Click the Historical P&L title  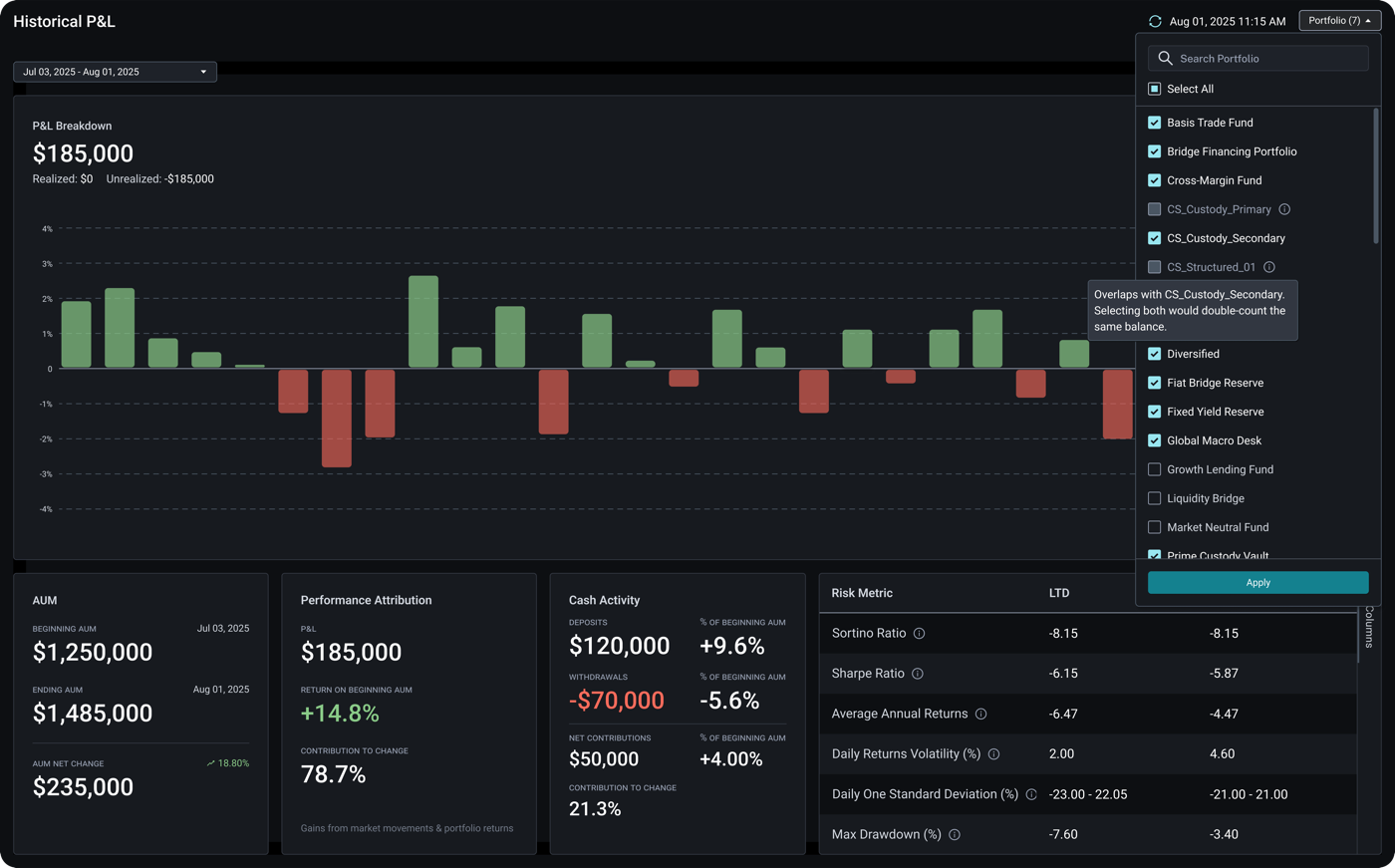(x=64, y=21)
